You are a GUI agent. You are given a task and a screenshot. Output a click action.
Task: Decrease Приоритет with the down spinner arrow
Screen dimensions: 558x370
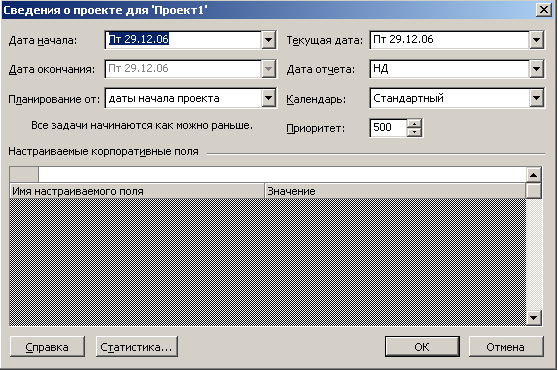click(x=414, y=132)
